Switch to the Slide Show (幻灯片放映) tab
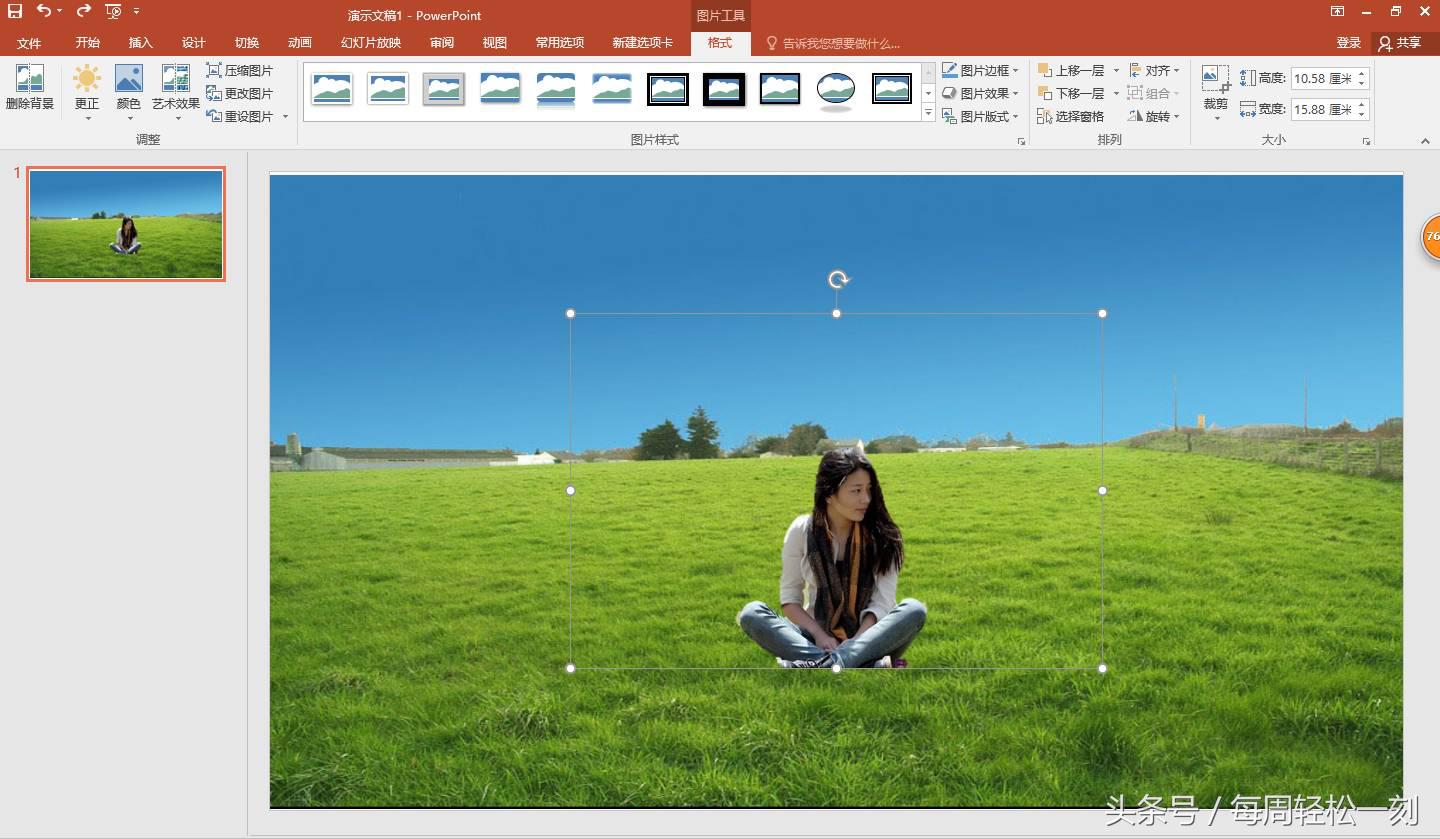Viewport: 1440px width, 839px height. pos(370,43)
